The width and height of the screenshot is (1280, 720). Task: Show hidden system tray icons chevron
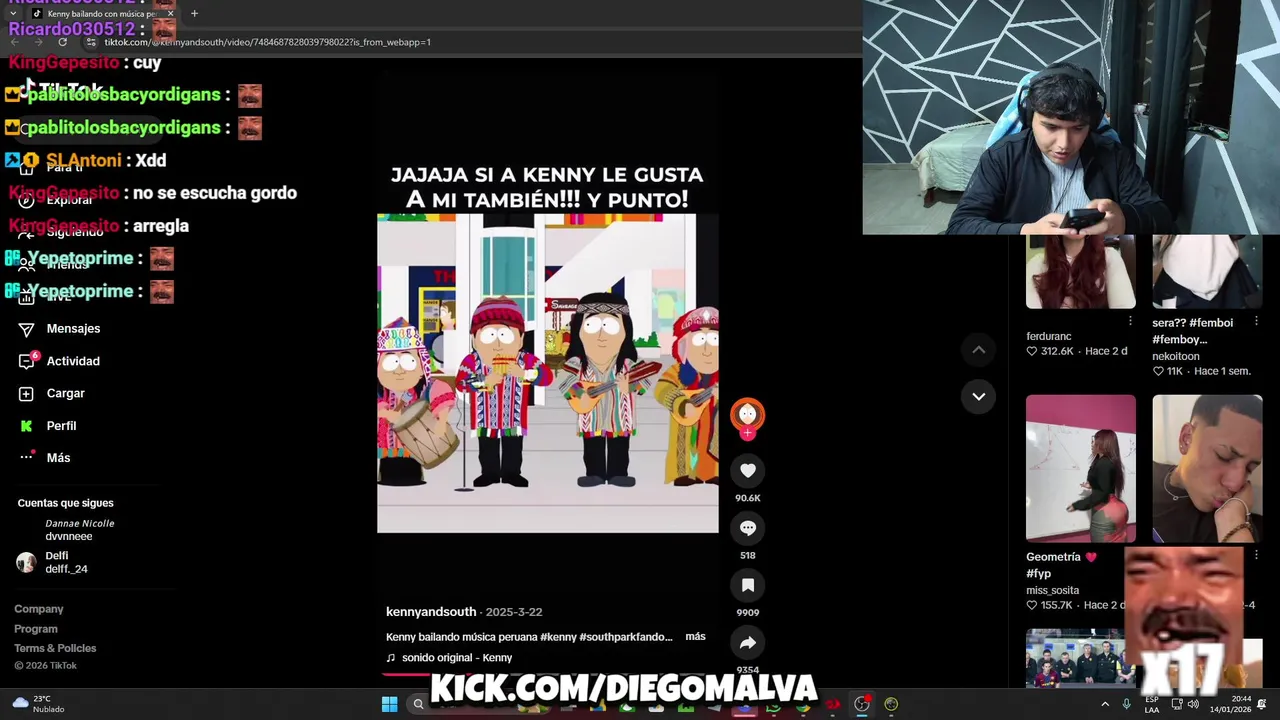coord(1105,704)
